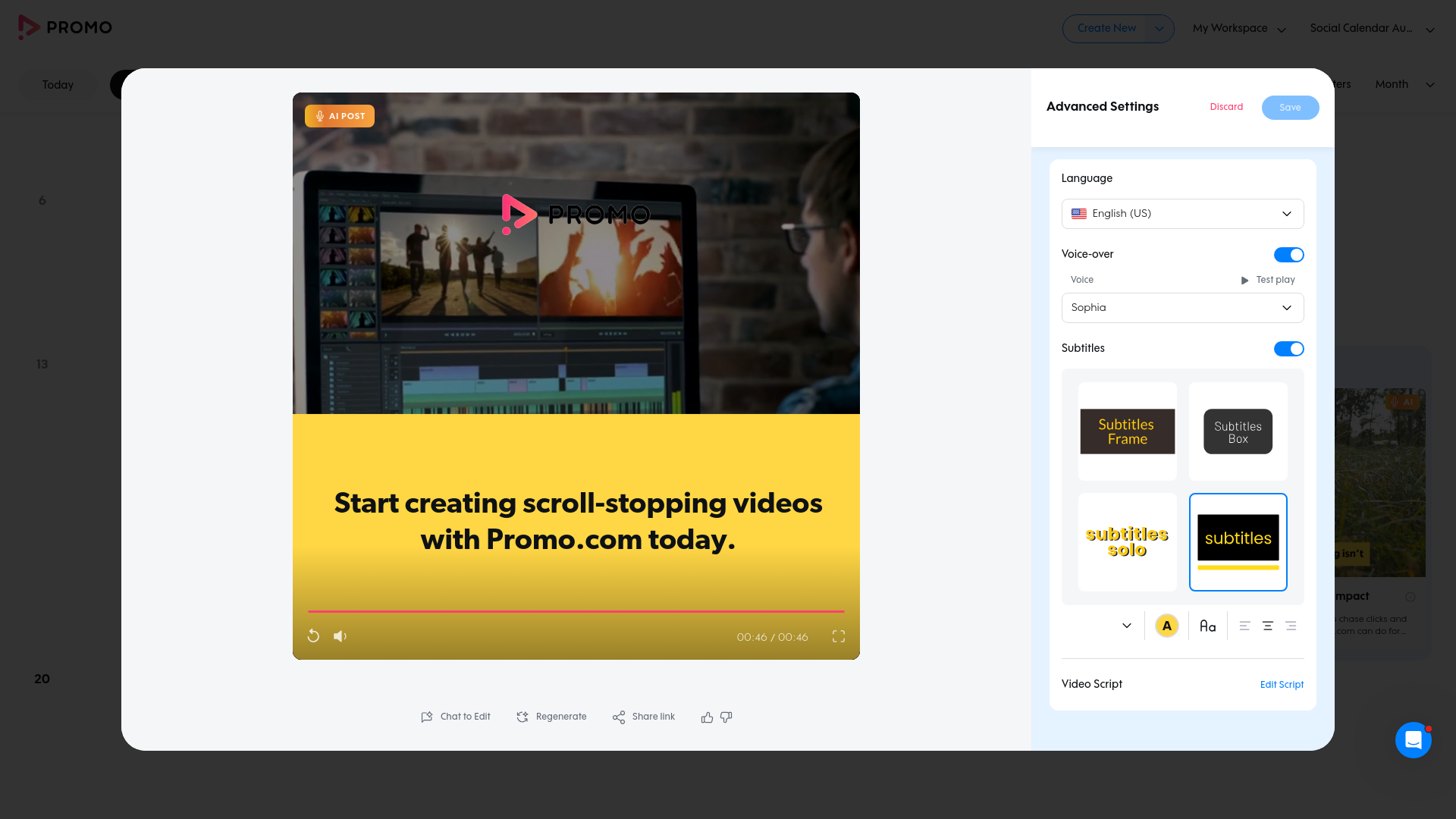
Task: Disable the Voice-over toggle
Action: click(1288, 255)
